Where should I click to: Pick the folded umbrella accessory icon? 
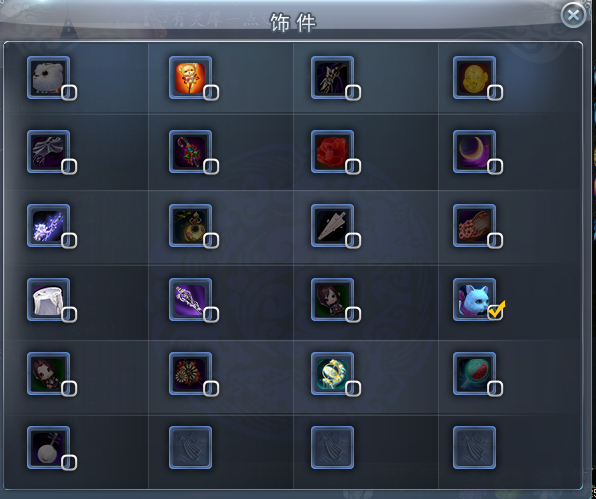(x=333, y=225)
